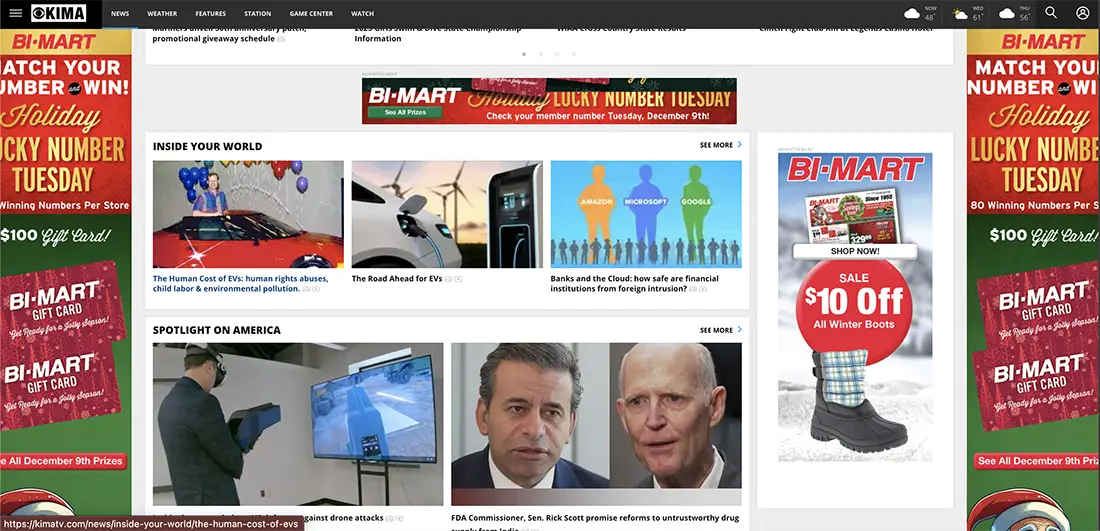
Task: Click See All December 9th Prizes in left ad
Action: 62,461
